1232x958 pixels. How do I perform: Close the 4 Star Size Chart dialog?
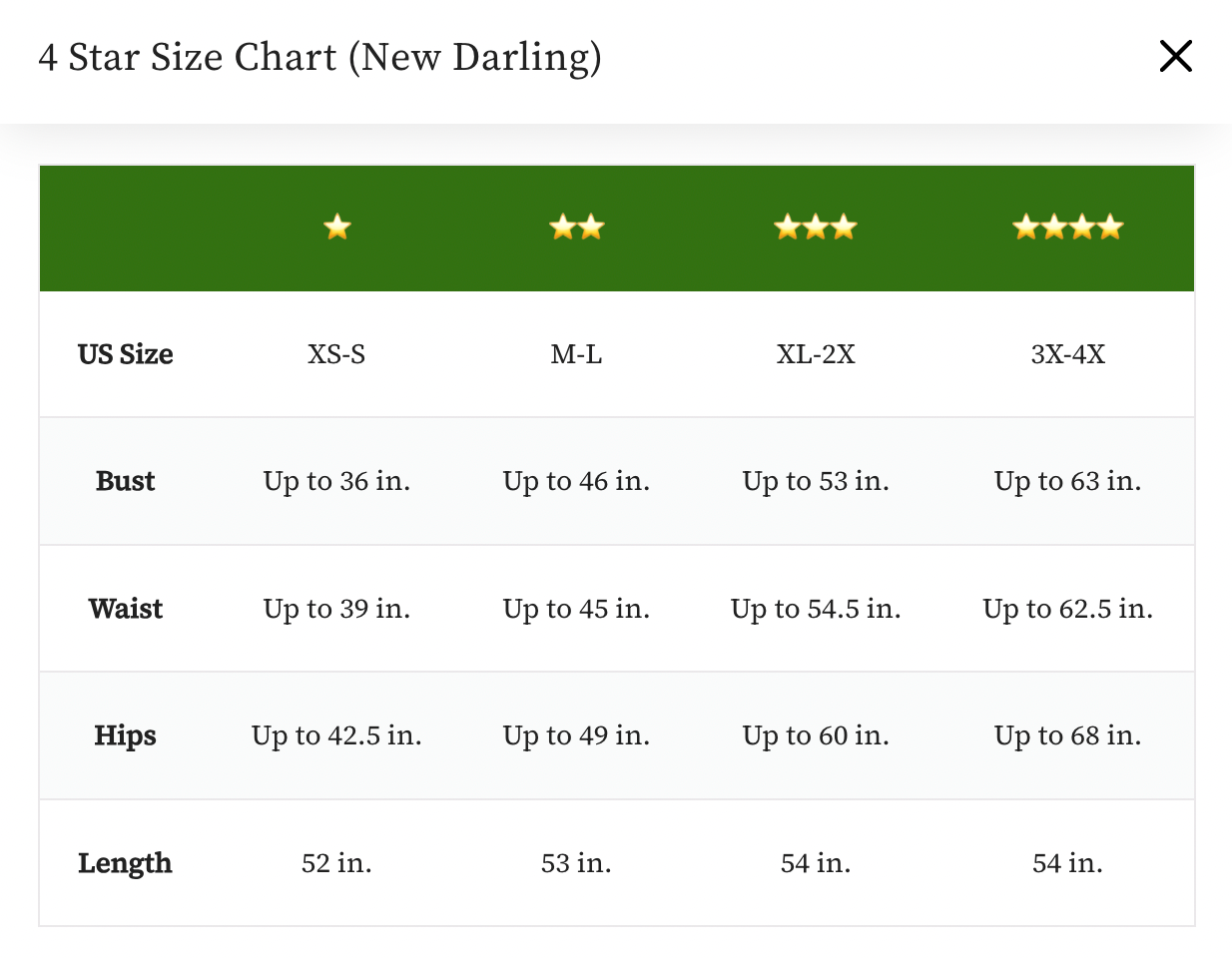(x=1175, y=57)
